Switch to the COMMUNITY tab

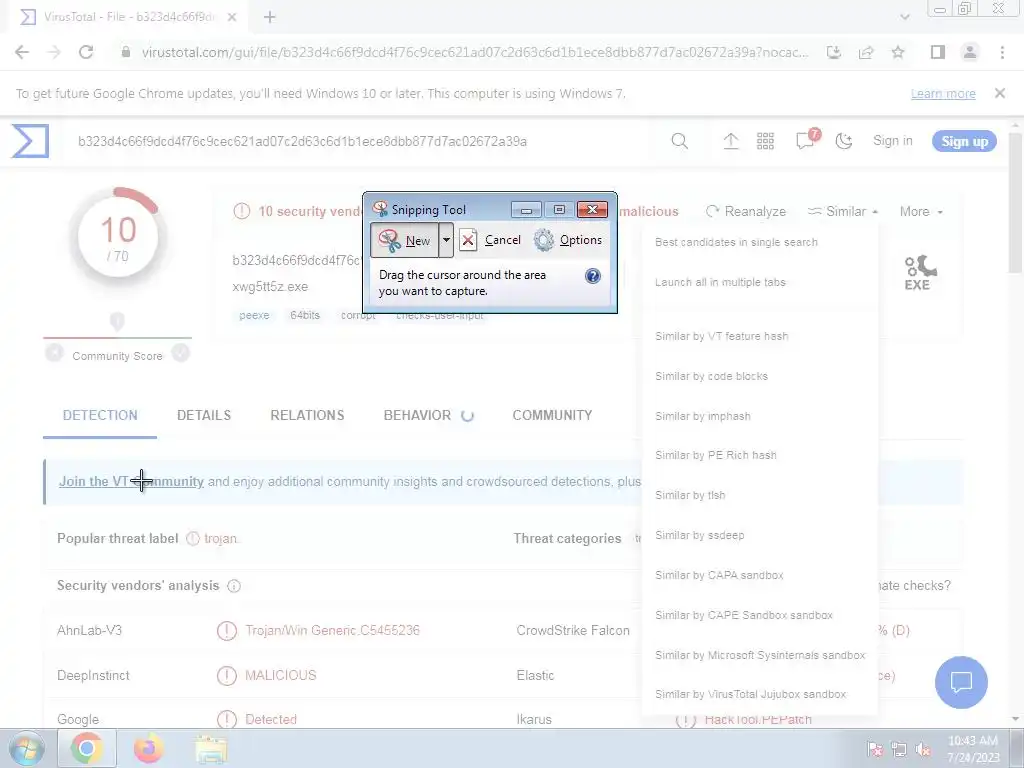[552, 415]
